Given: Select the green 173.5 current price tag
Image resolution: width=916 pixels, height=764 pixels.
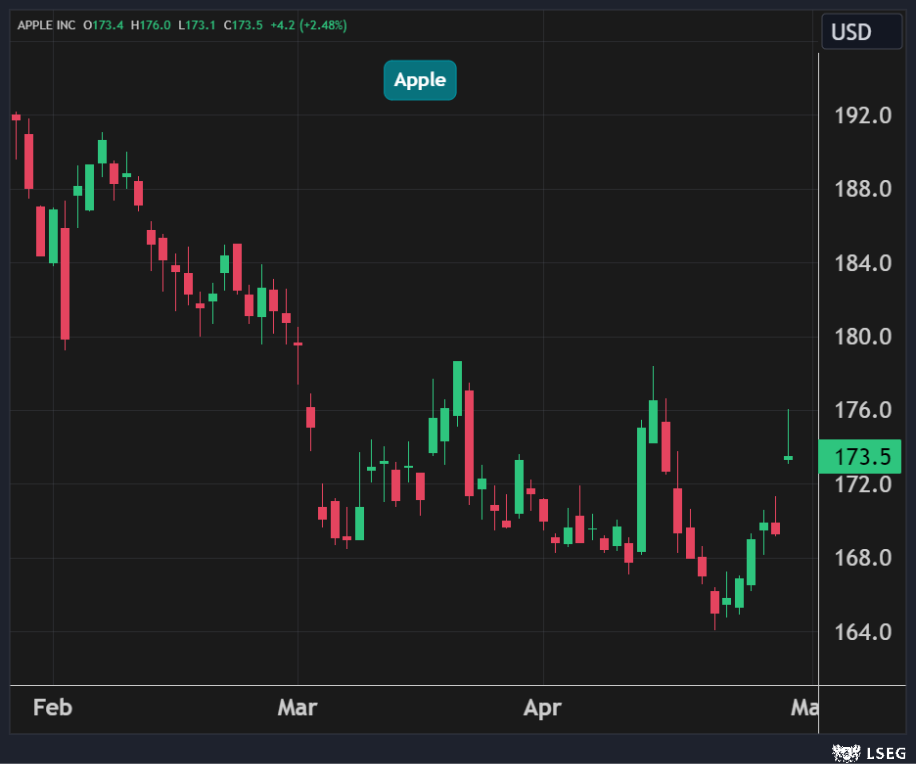Looking at the screenshot, I should [x=860, y=457].
